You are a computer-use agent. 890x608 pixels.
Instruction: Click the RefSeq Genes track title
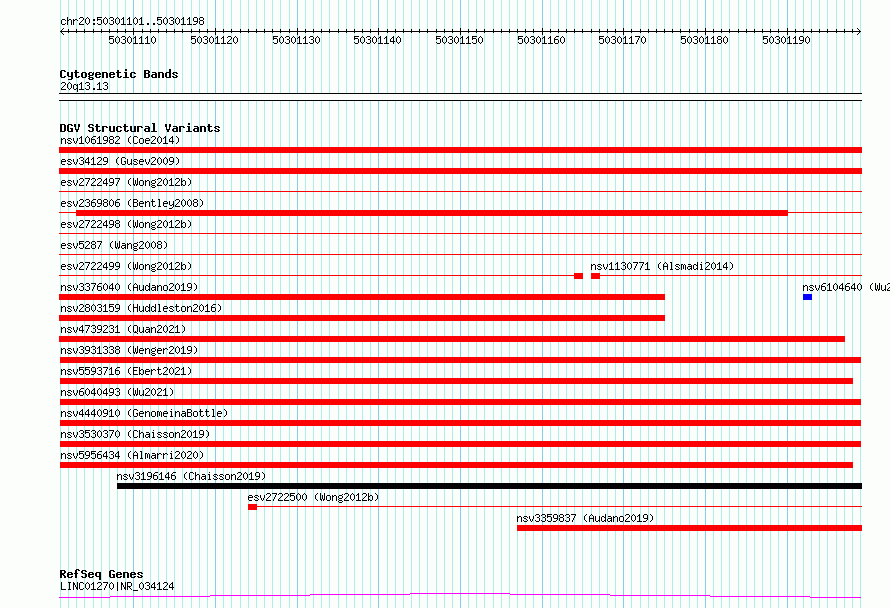point(101,574)
